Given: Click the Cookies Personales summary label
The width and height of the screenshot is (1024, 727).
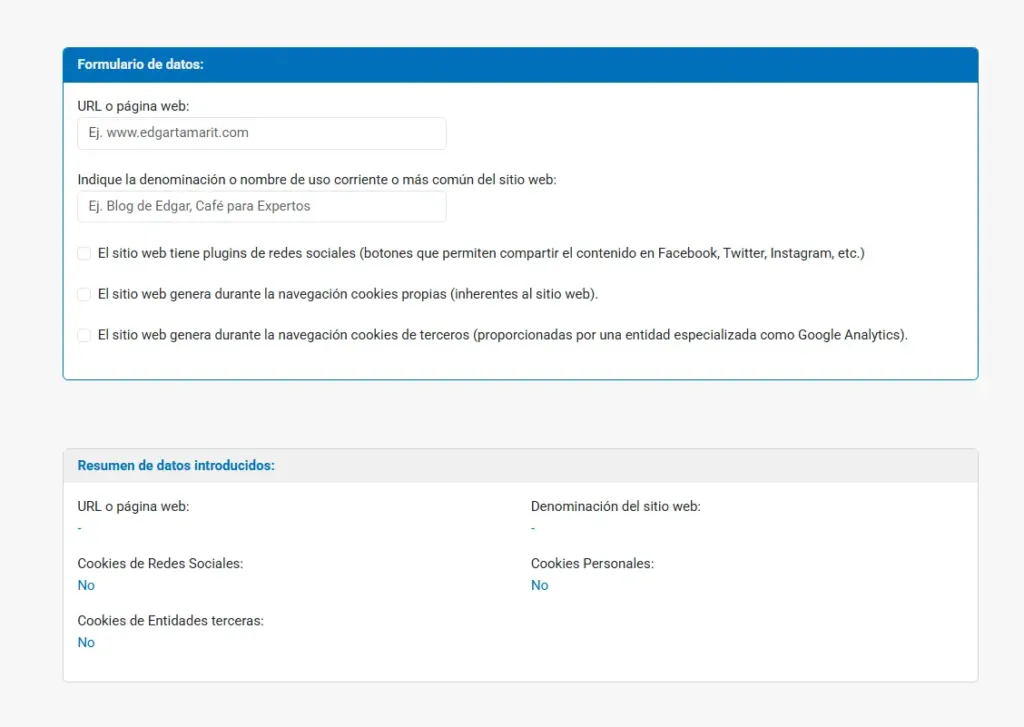Looking at the screenshot, I should coord(592,564).
